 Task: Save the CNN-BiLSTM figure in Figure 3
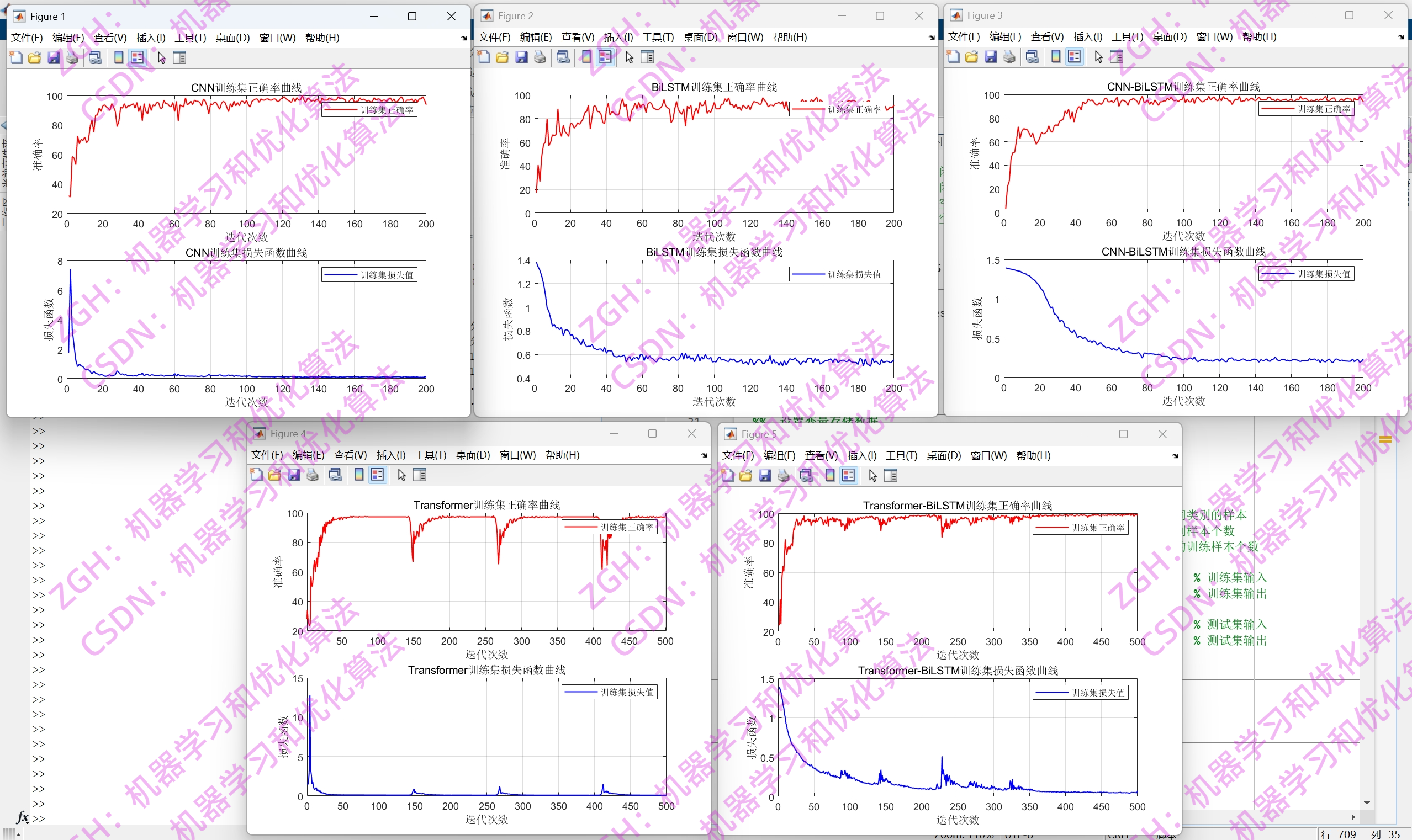pyautogui.click(x=990, y=56)
